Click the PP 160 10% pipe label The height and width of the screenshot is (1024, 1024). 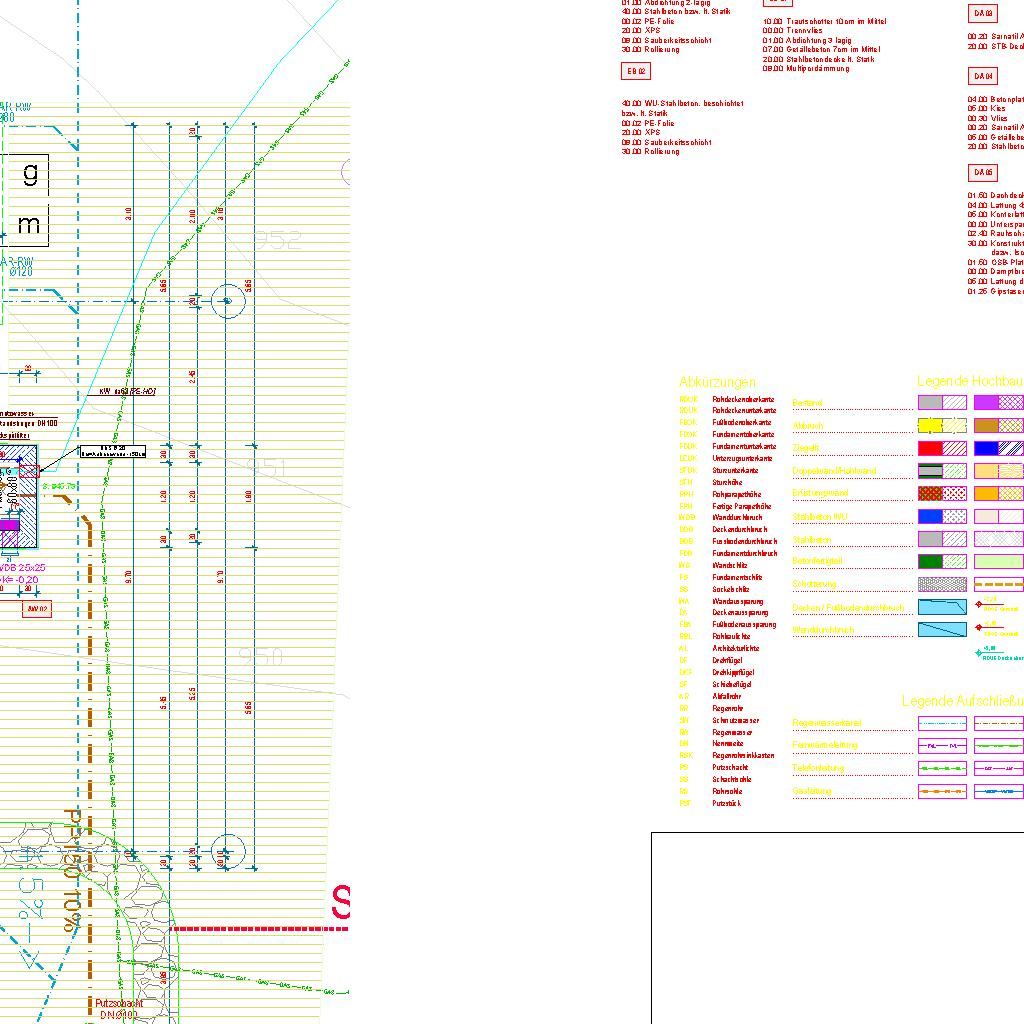72,869
